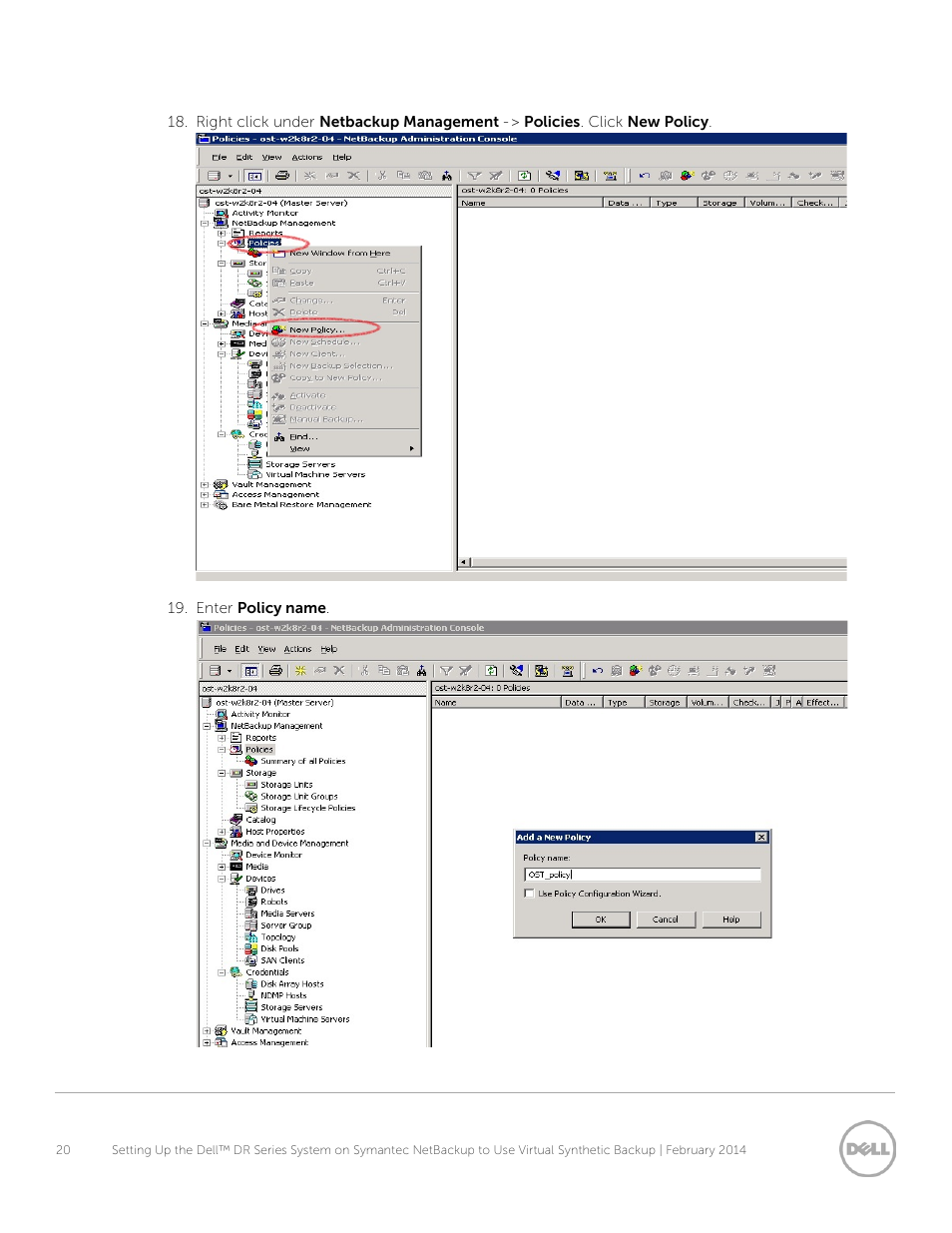Open Help menu in step 19 console
The image size is (952, 1233).
(x=328, y=649)
